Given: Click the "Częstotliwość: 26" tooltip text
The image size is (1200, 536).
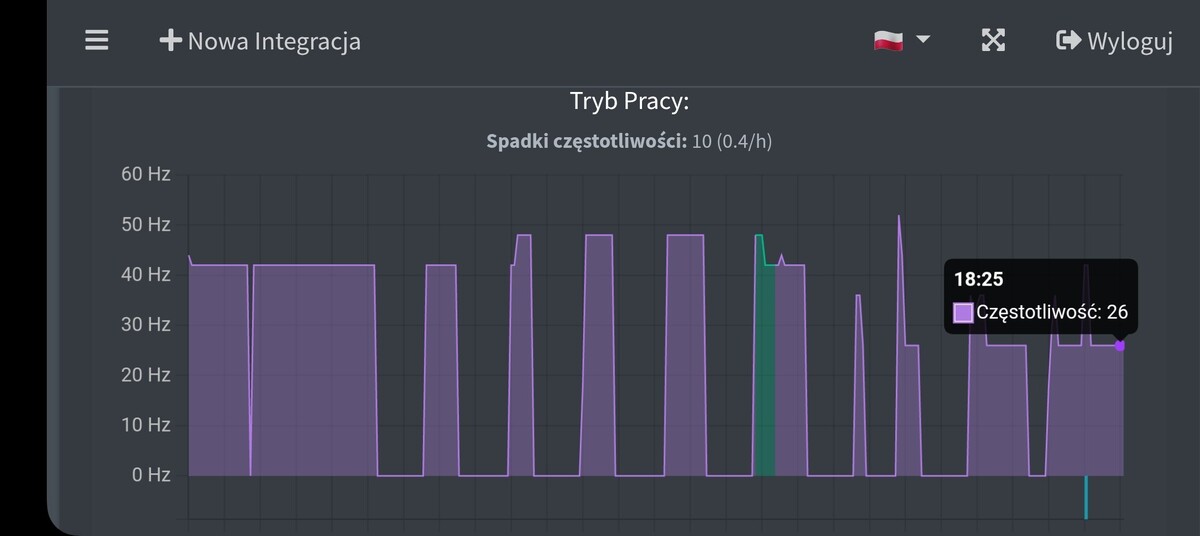Looking at the screenshot, I should tap(1051, 312).
